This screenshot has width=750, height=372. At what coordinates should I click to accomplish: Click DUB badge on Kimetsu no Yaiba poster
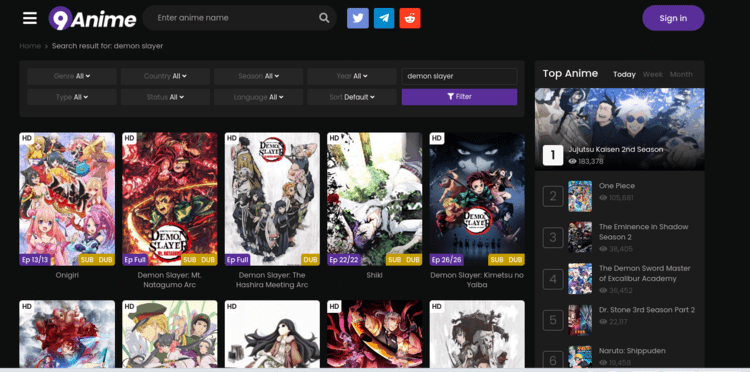(x=515, y=260)
